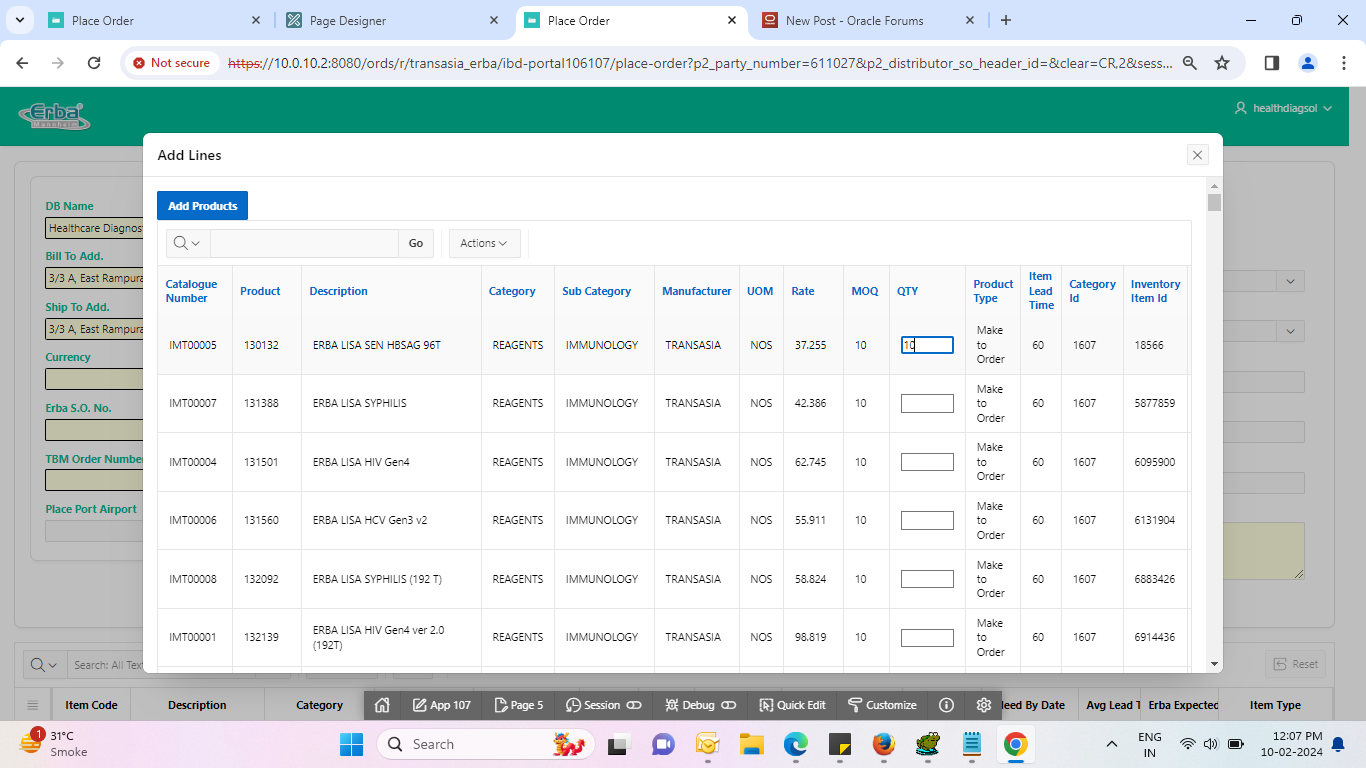Screen dimensions: 1366x768
Task: Click the Manufacturer column header
Action: [x=696, y=291]
